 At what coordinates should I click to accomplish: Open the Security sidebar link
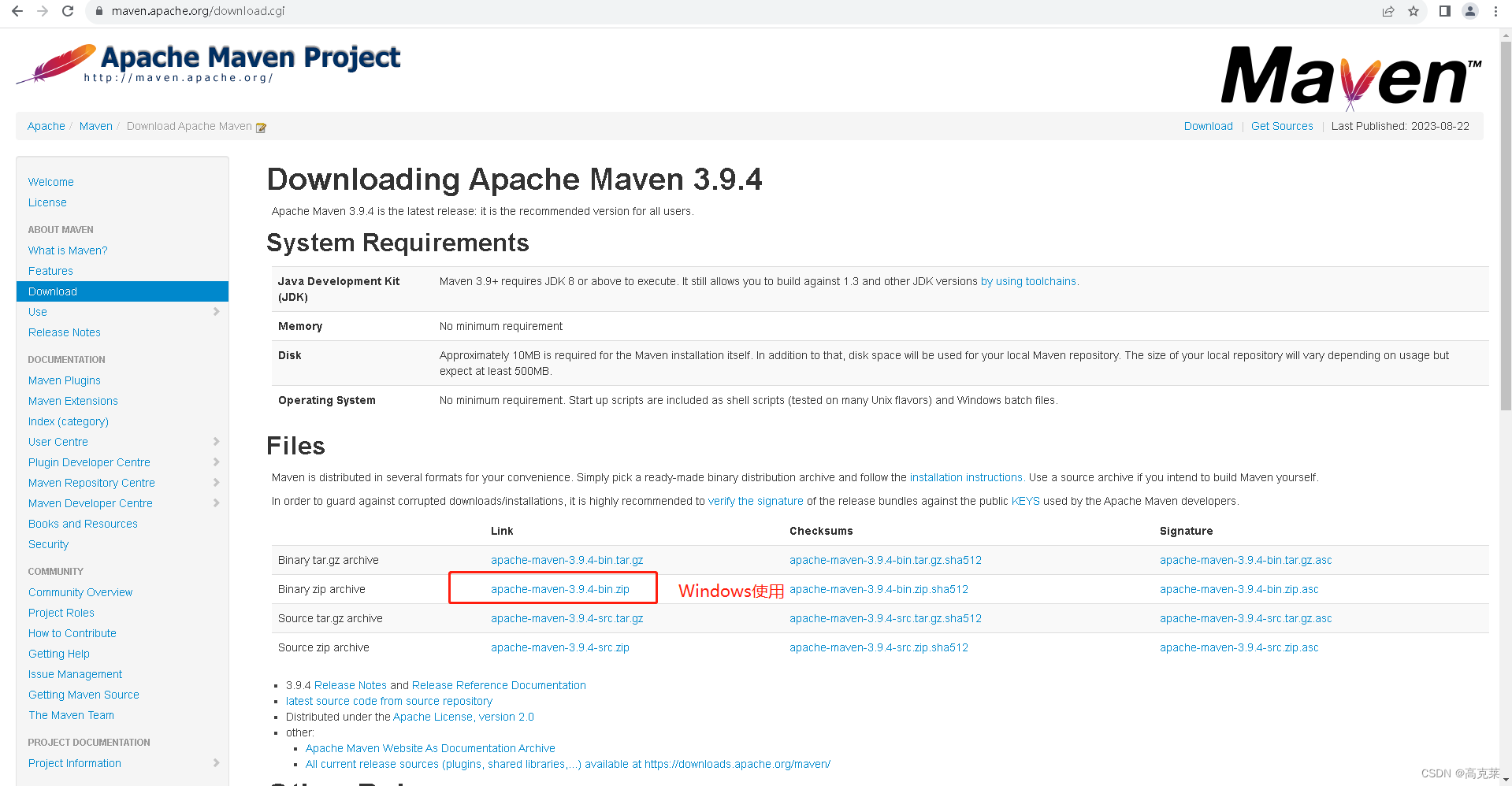[x=48, y=544]
